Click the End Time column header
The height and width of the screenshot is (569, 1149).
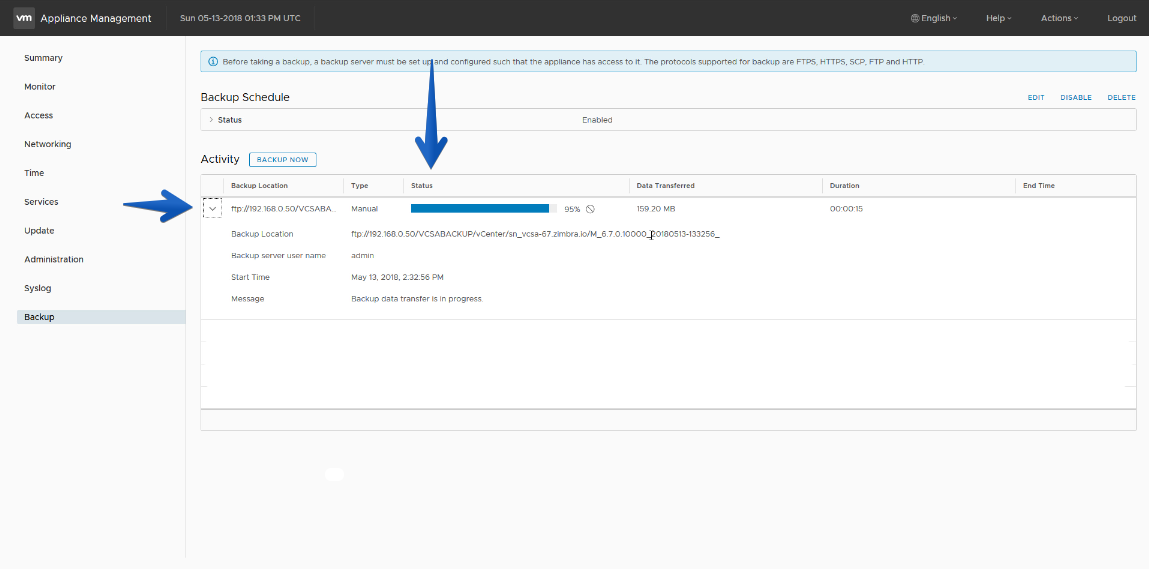click(x=1039, y=186)
